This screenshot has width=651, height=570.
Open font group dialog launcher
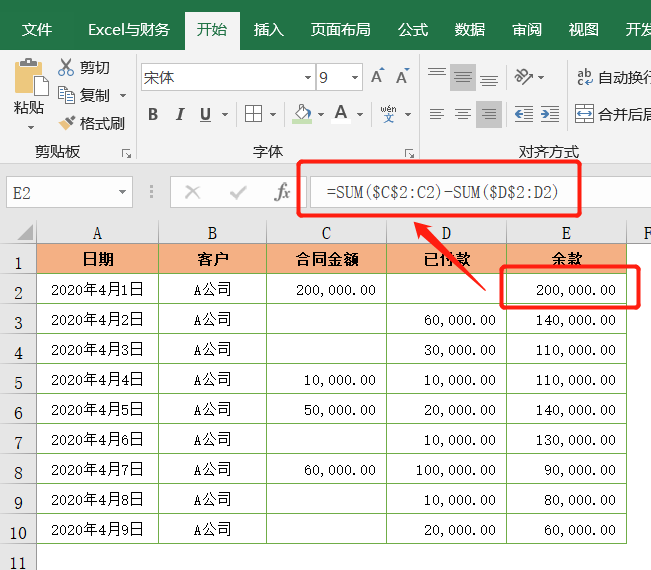point(409,154)
